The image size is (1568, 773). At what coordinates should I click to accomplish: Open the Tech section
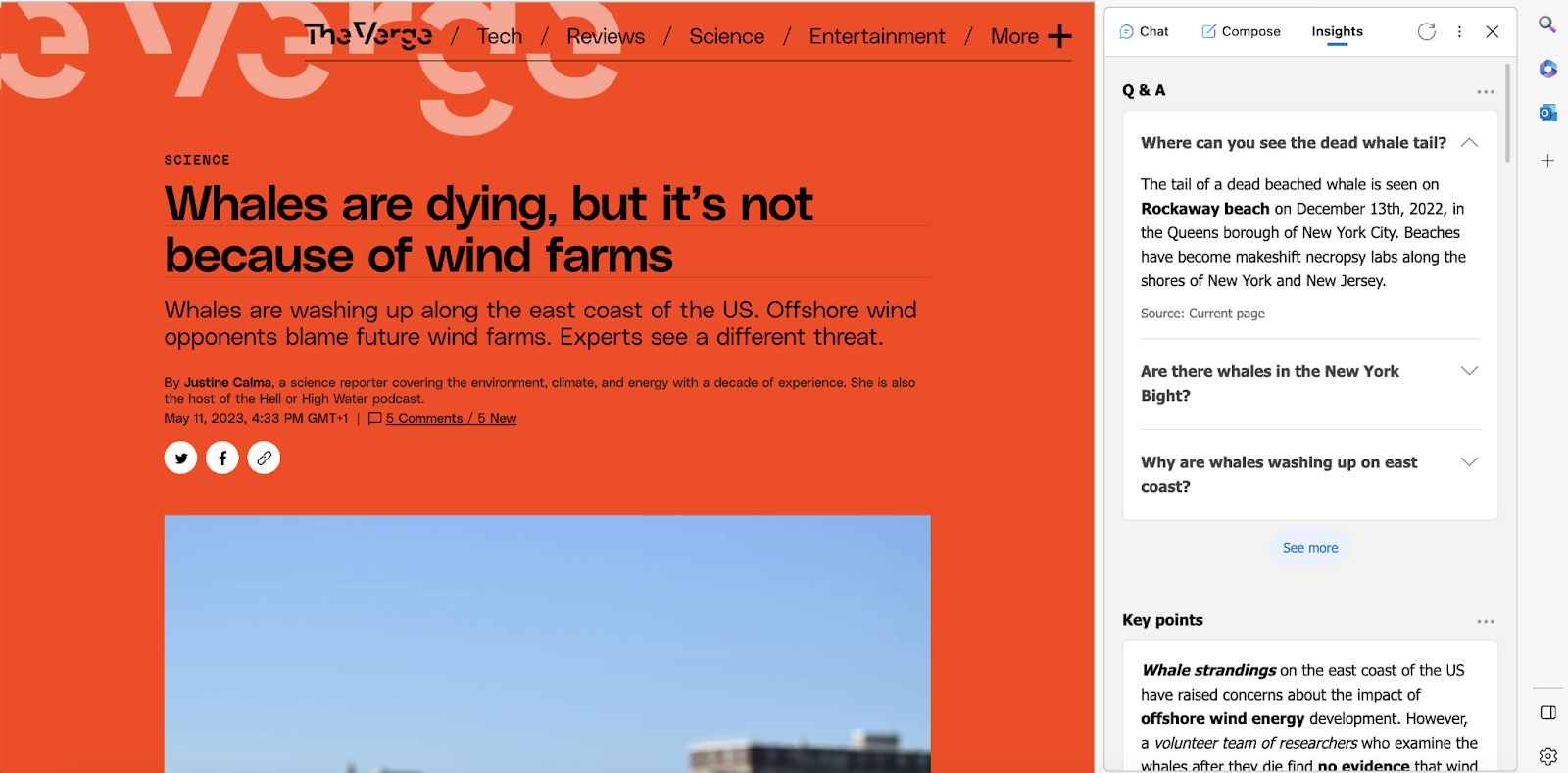[500, 36]
